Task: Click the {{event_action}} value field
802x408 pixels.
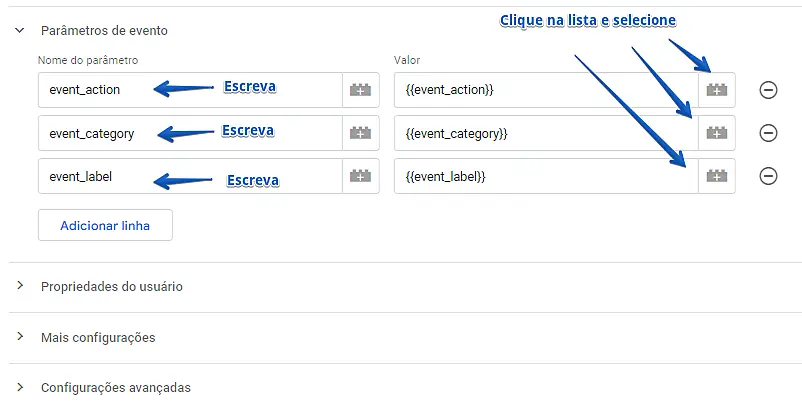Action: (x=545, y=90)
